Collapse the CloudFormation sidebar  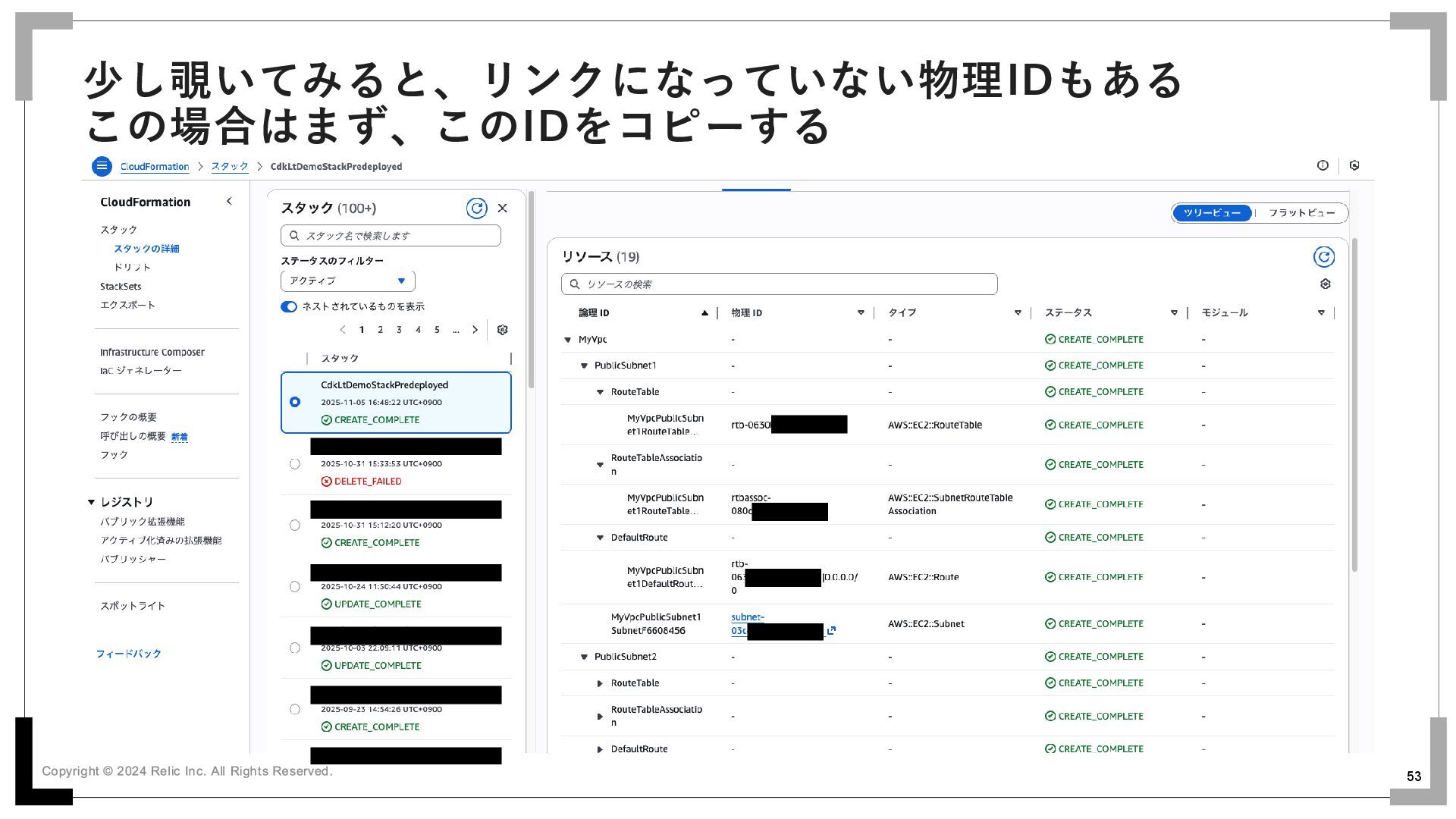pos(229,201)
